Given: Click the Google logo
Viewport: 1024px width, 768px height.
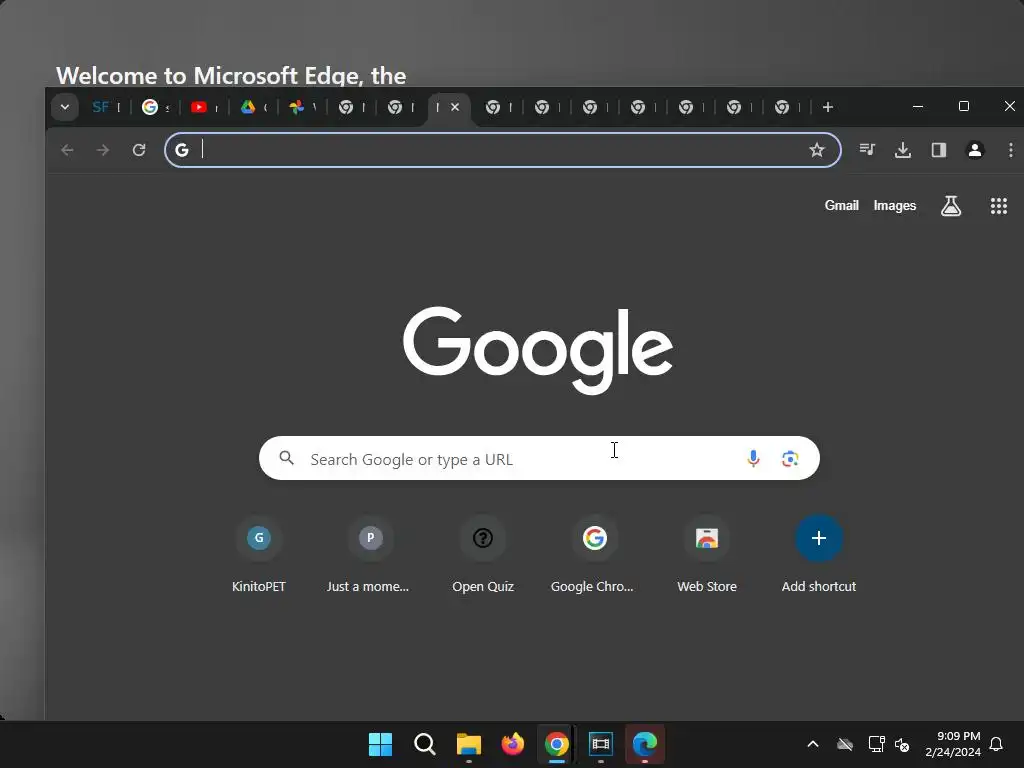Looking at the screenshot, I should (x=538, y=350).
